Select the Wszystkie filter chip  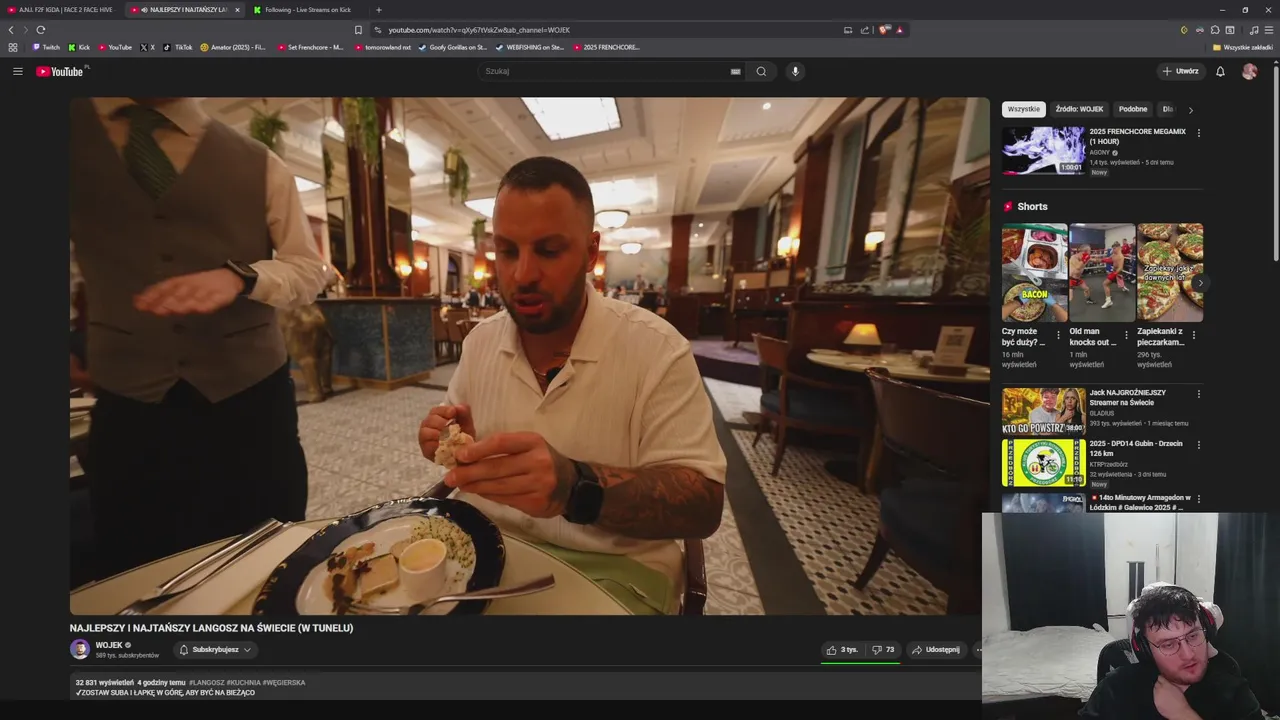(x=1023, y=109)
